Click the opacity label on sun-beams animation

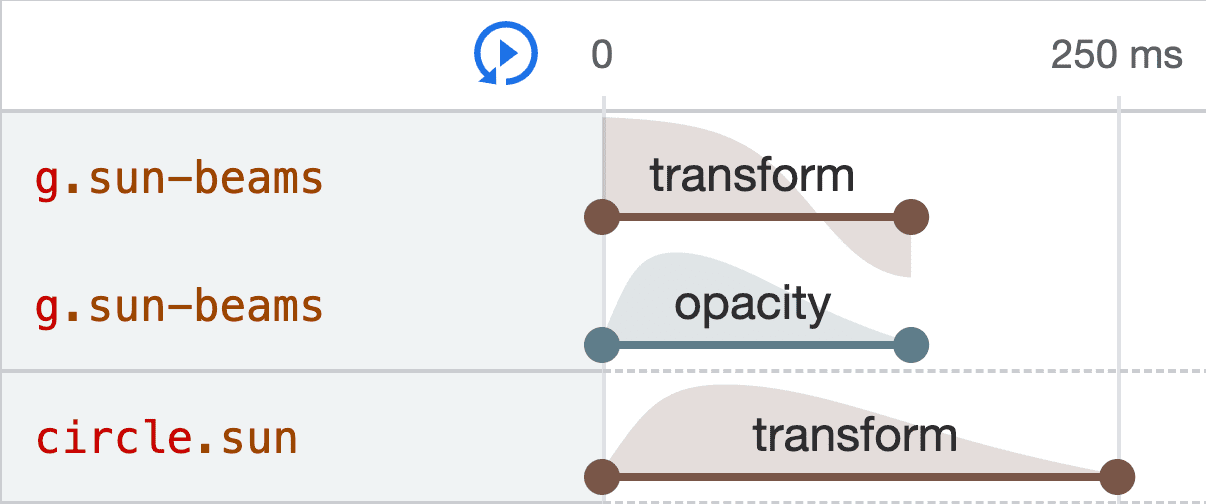752,304
